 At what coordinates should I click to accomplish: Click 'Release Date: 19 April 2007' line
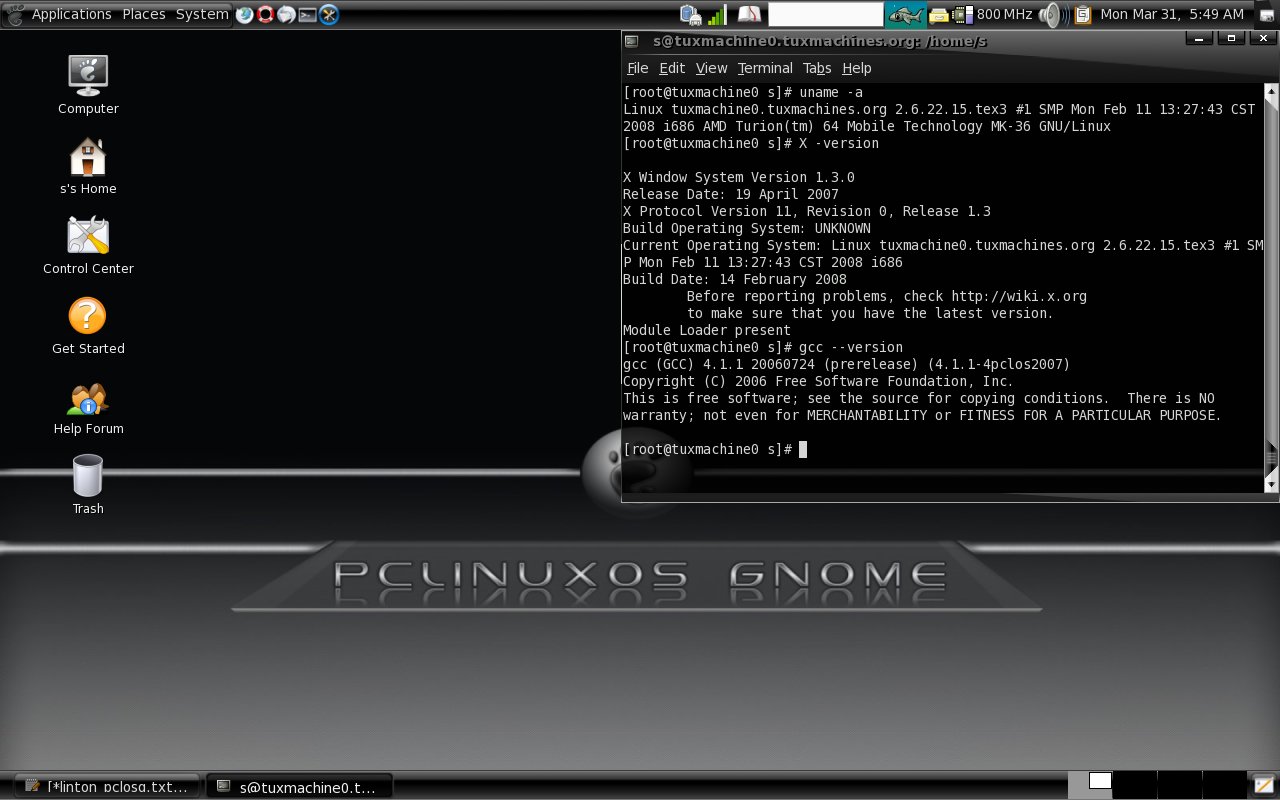[731, 194]
